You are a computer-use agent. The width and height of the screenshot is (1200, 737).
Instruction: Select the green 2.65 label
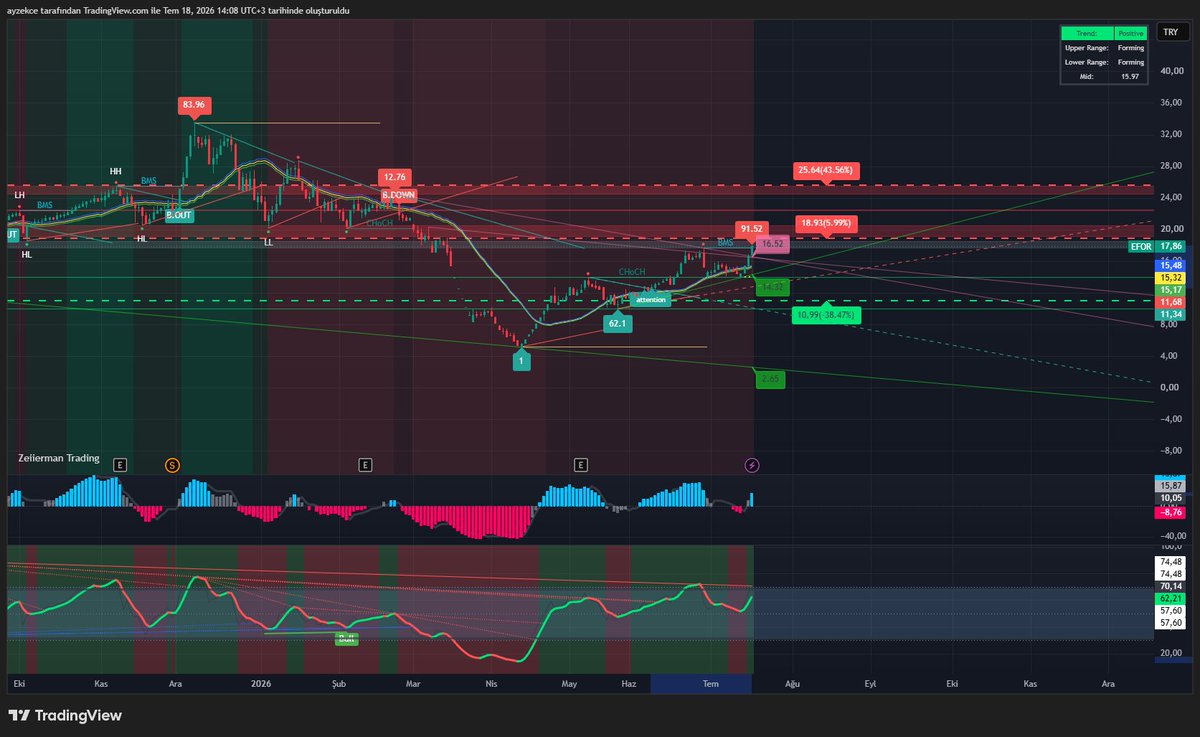tap(770, 378)
